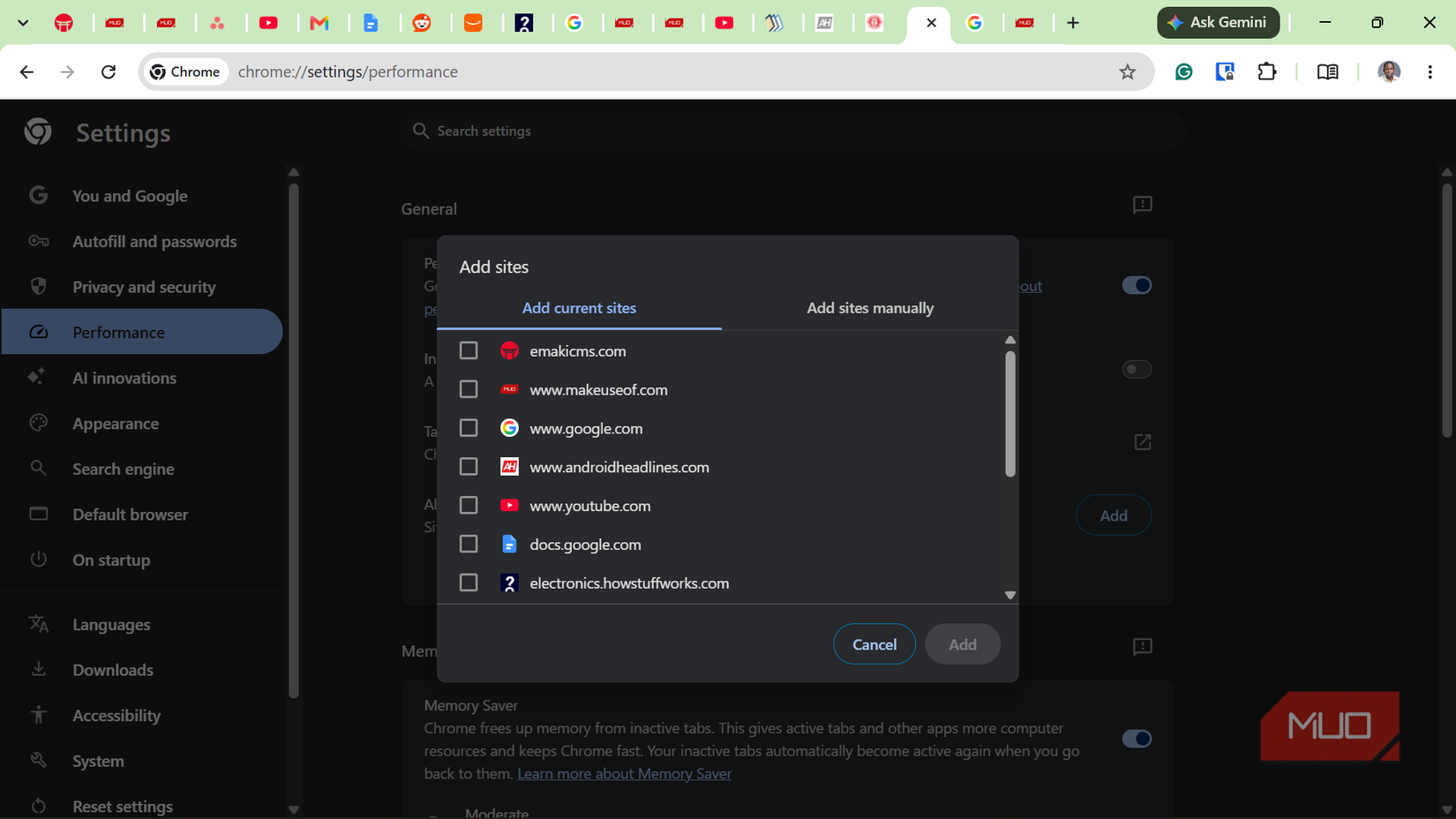Click the site list scroll-up arrow
This screenshot has height=819, width=1456.
[x=1010, y=340]
